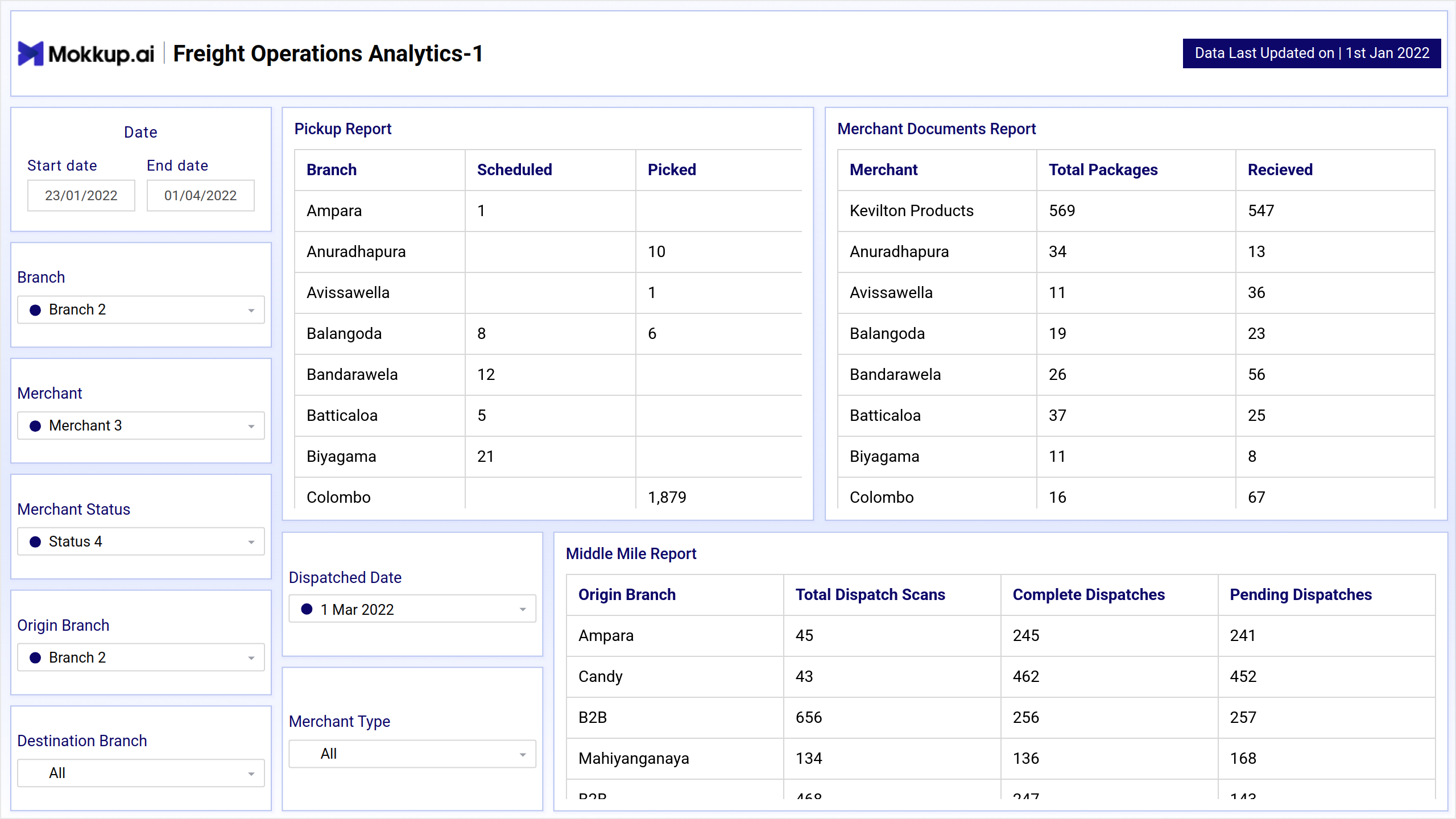Select Bandarawela in Pickup Report
Screen dimensions: 1456x819
(548, 375)
